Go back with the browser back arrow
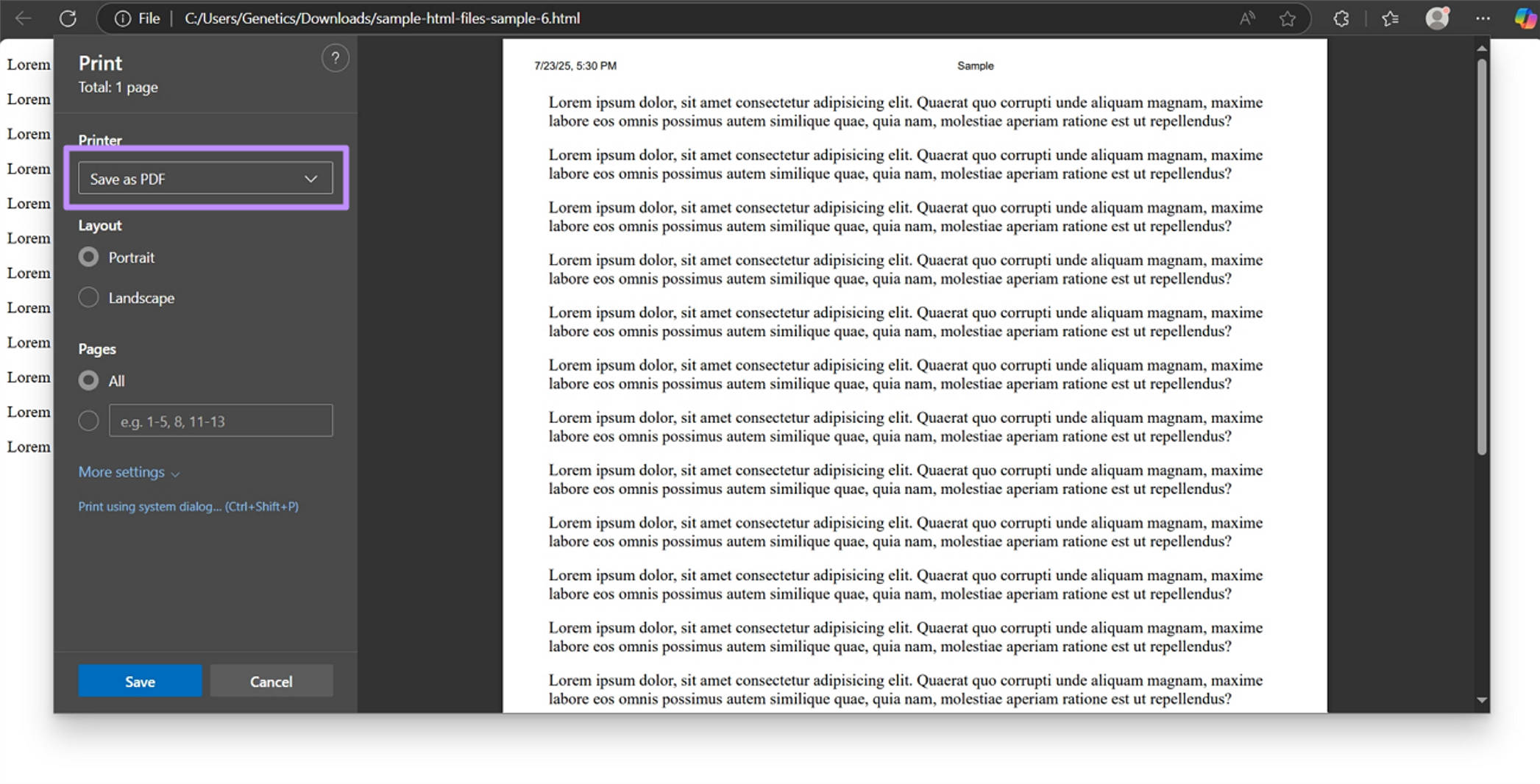Image resolution: width=1540 pixels, height=784 pixels. [x=23, y=18]
